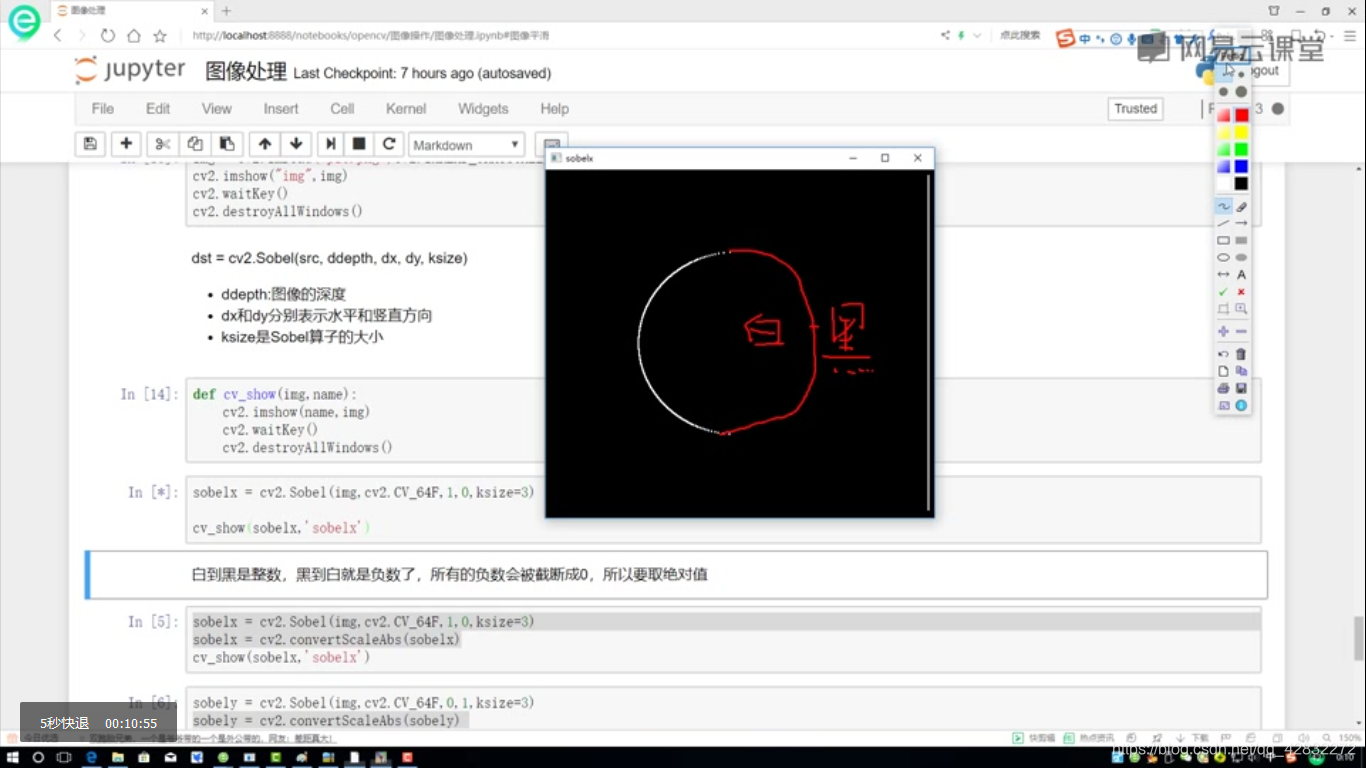Run the current cell
The height and width of the screenshot is (768, 1366).
pyautogui.click(x=330, y=144)
